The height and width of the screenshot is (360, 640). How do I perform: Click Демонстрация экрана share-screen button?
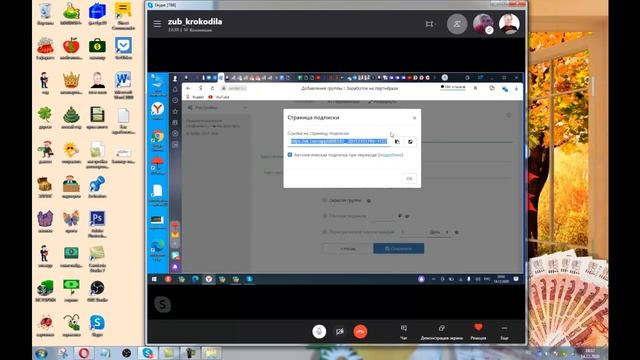click(x=442, y=332)
